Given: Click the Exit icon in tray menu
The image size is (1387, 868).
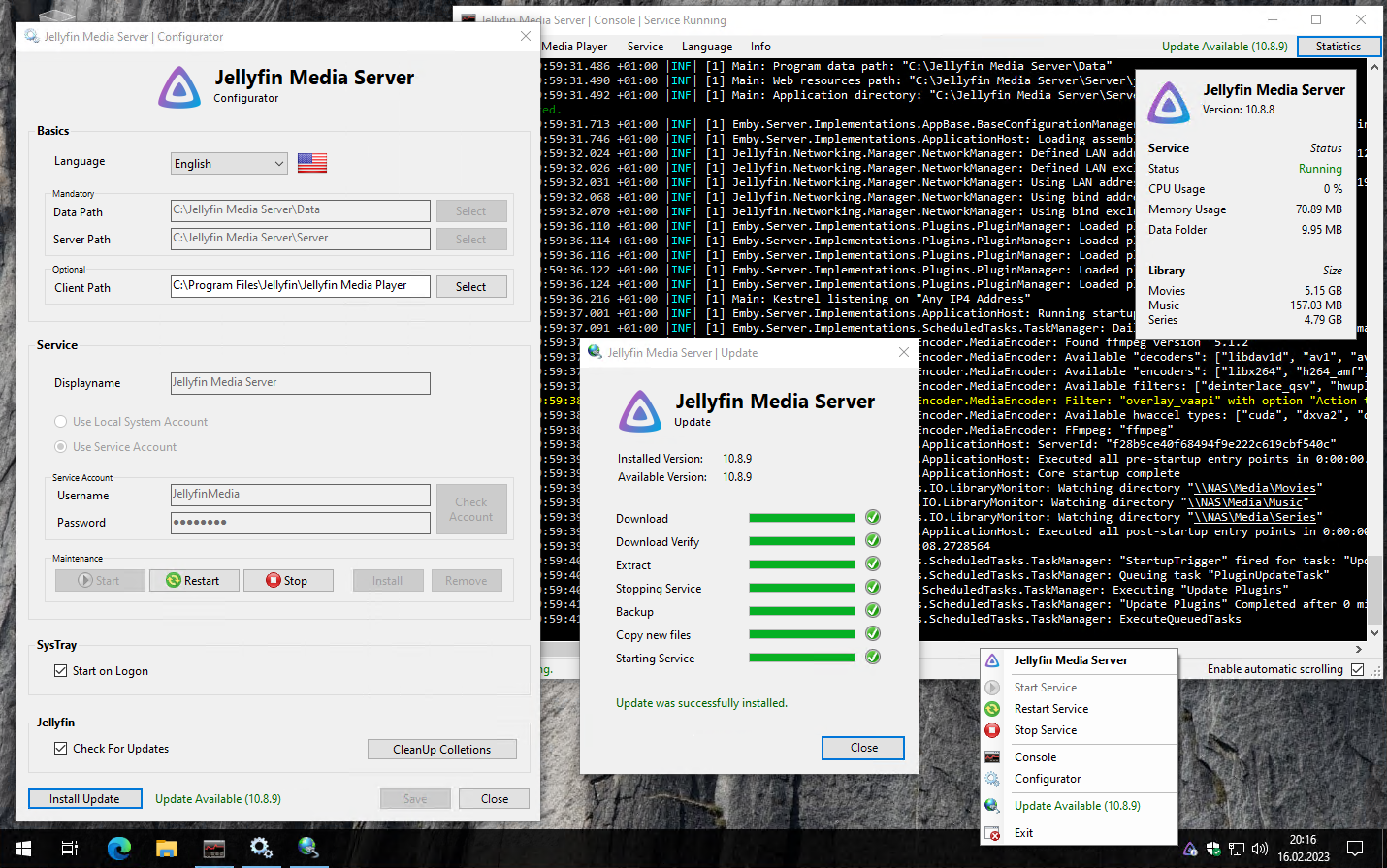Looking at the screenshot, I should pyautogui.click(x=992, y=833).
